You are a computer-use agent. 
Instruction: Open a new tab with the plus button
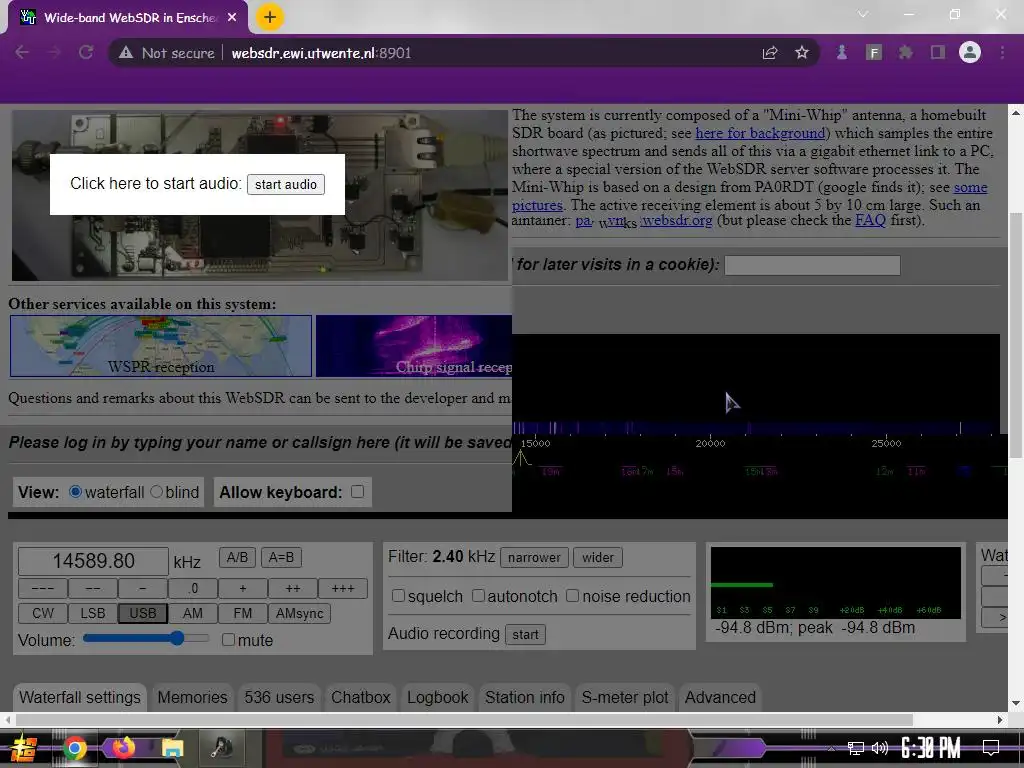(x=270, y=17)
